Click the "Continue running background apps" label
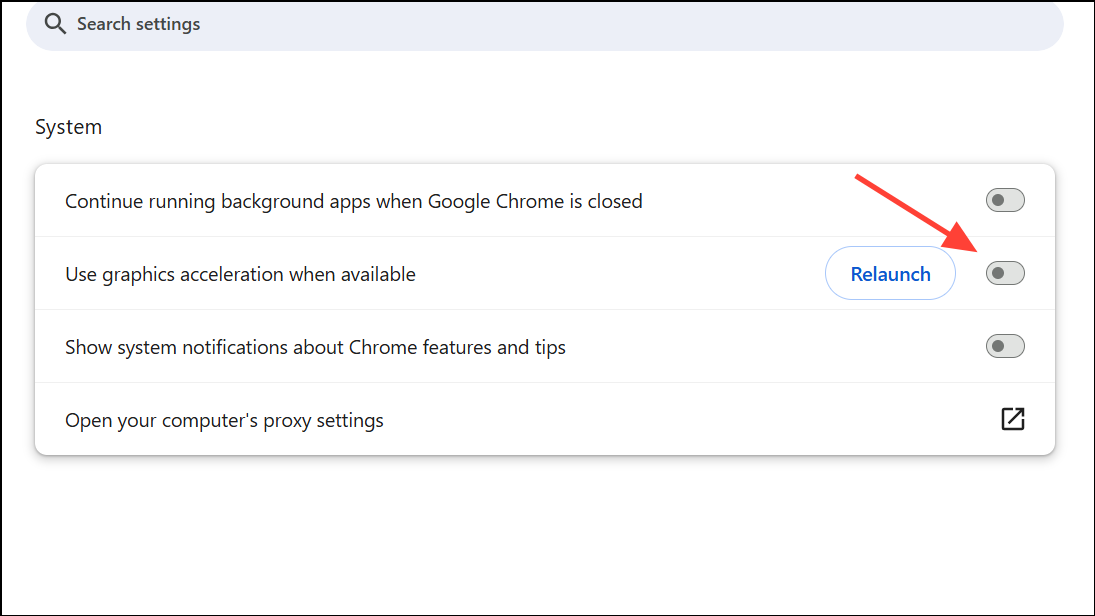This screenshot has height=616, width=1095. click(353, 202)
